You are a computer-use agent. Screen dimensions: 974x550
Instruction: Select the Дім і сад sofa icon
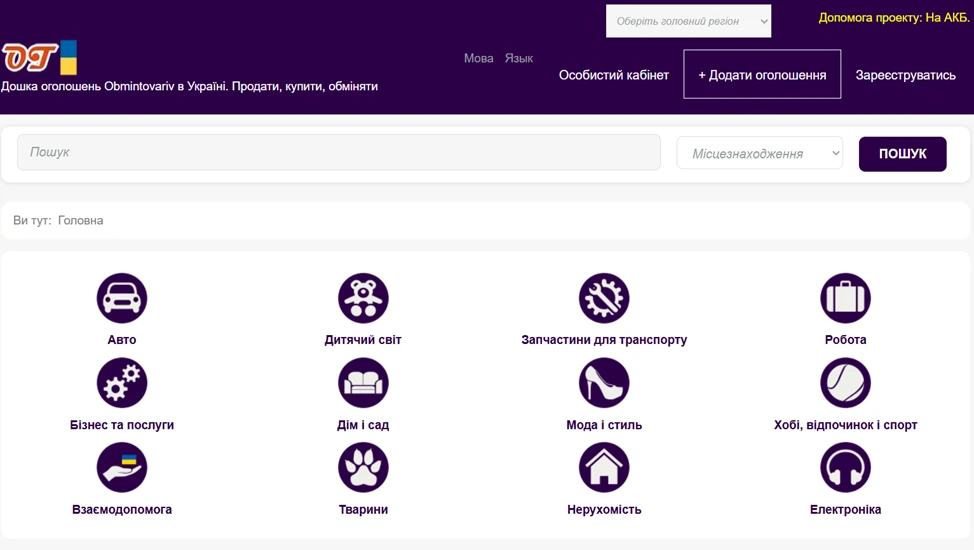[363, 383]
